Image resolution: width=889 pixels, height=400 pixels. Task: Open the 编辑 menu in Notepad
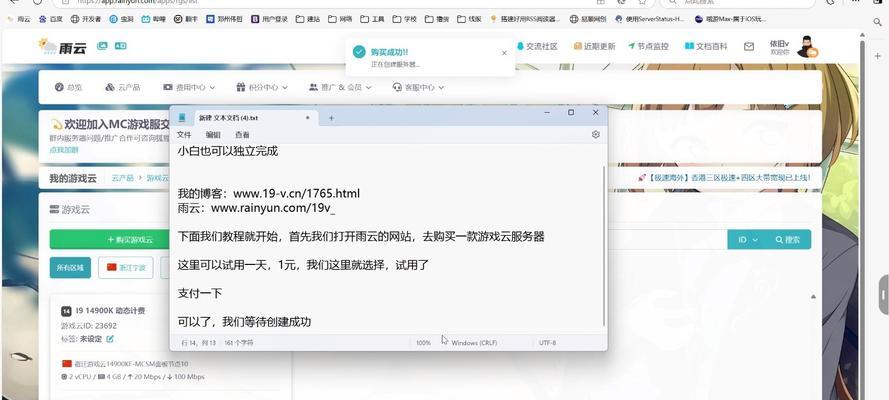point(213,135)
